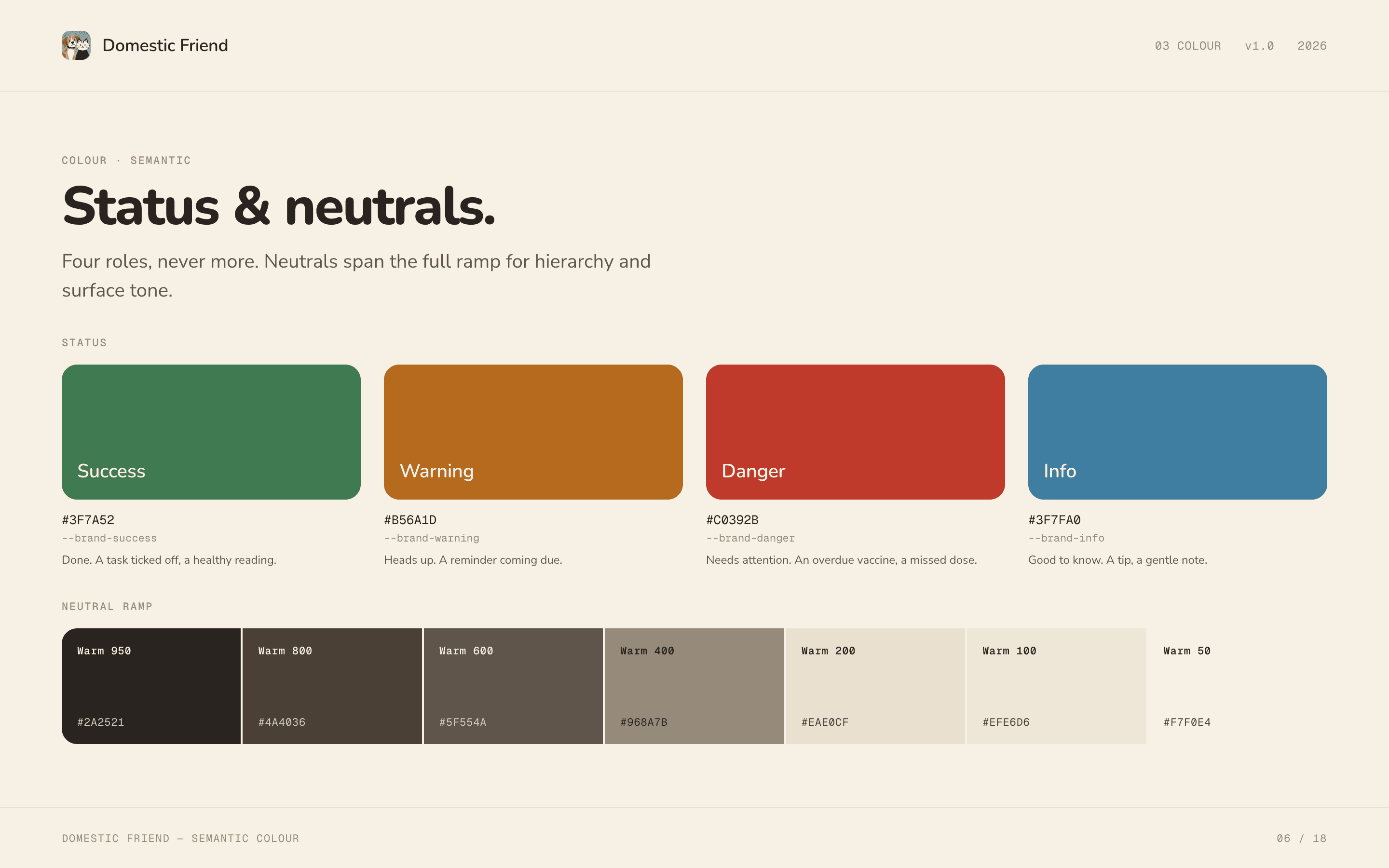Click the Domestic Friend brand name

165,45
